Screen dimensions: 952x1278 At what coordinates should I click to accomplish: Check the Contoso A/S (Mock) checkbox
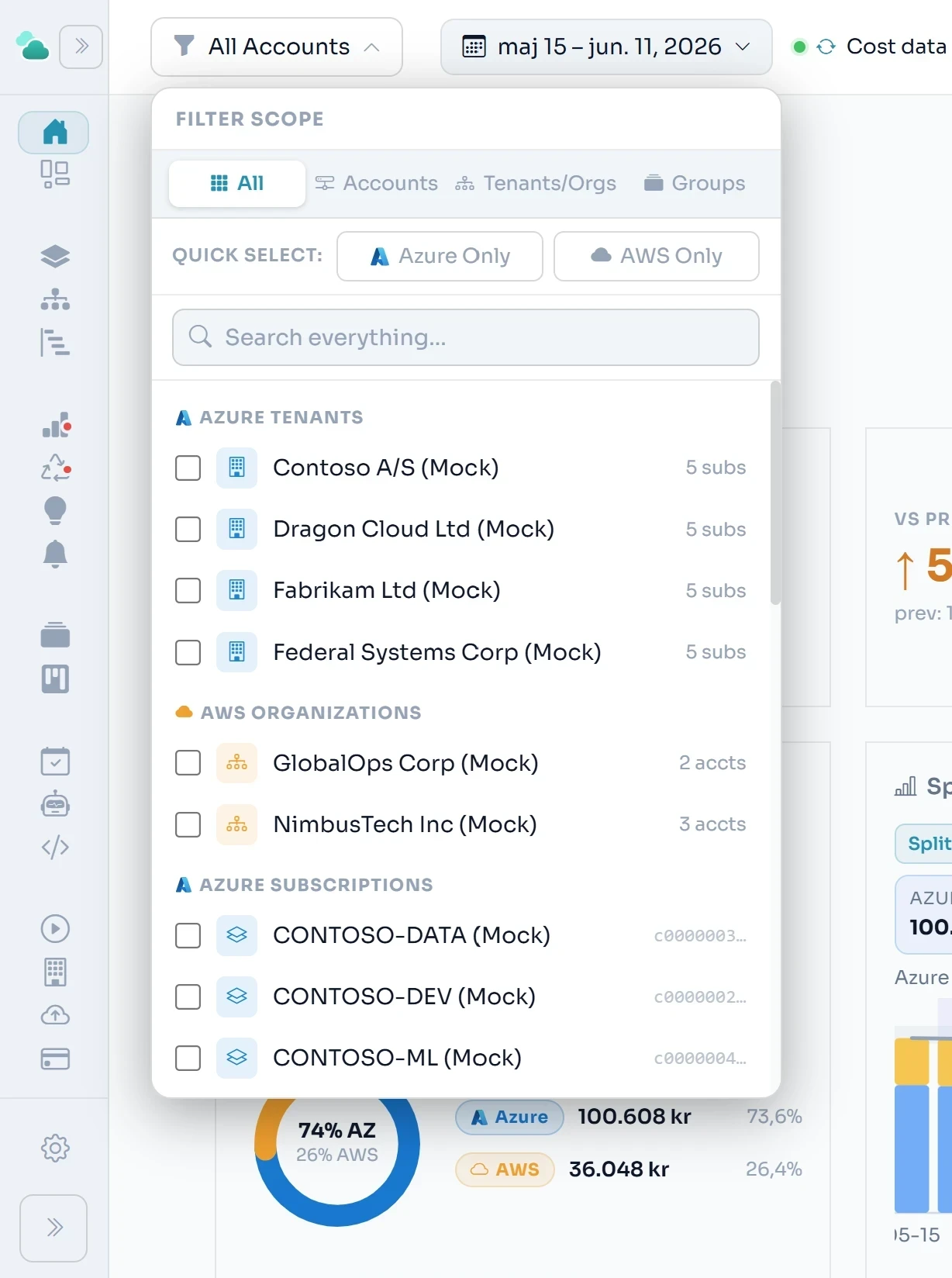(x=188, y=468)
